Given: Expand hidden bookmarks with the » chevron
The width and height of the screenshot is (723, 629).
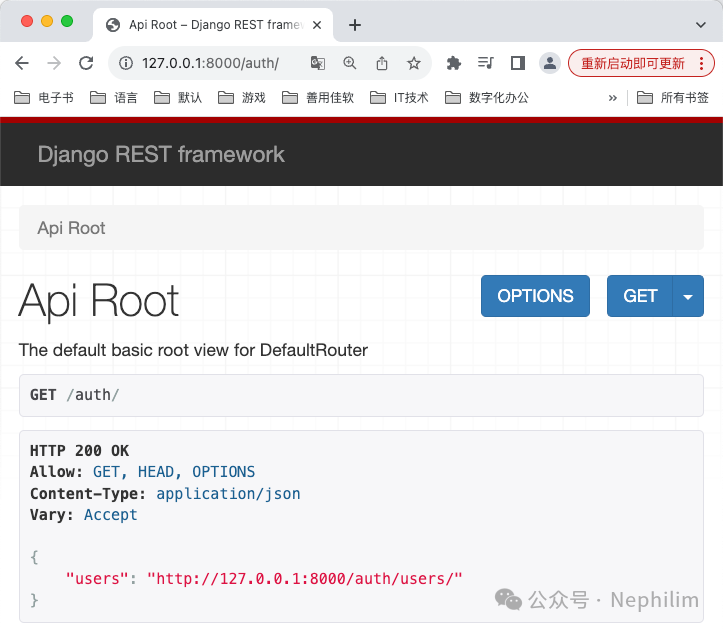Looking at the screenshot, I should pos(612,98).
